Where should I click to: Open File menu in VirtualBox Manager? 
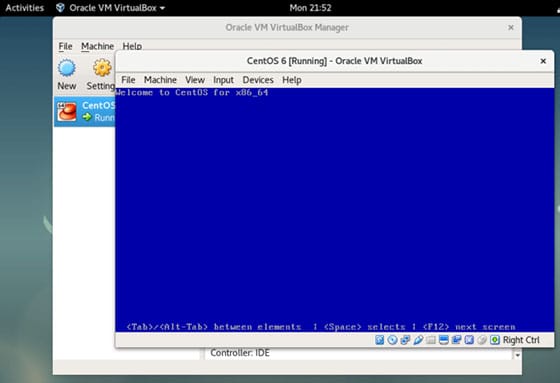pos(65,46)
